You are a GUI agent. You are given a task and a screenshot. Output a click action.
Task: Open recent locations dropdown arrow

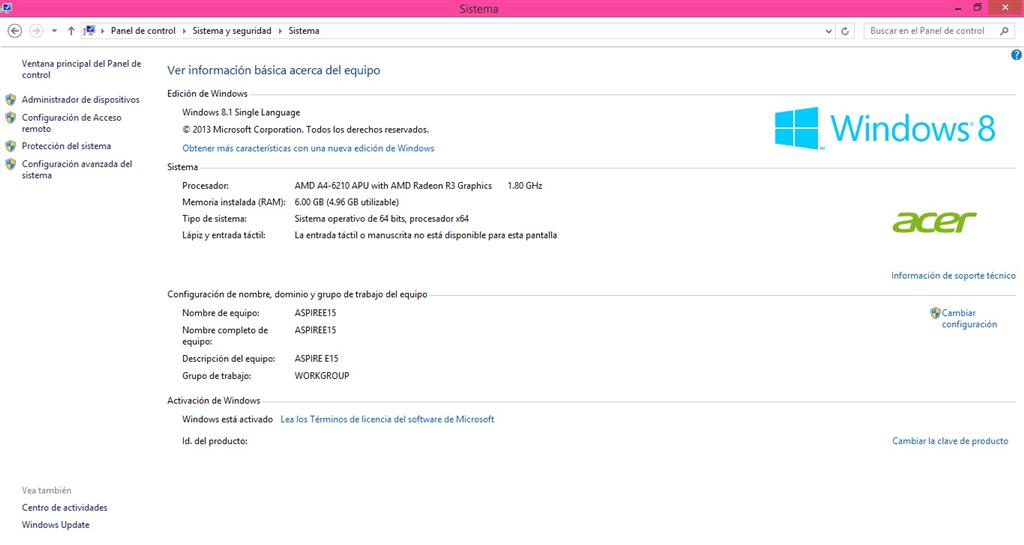(54, 31)
